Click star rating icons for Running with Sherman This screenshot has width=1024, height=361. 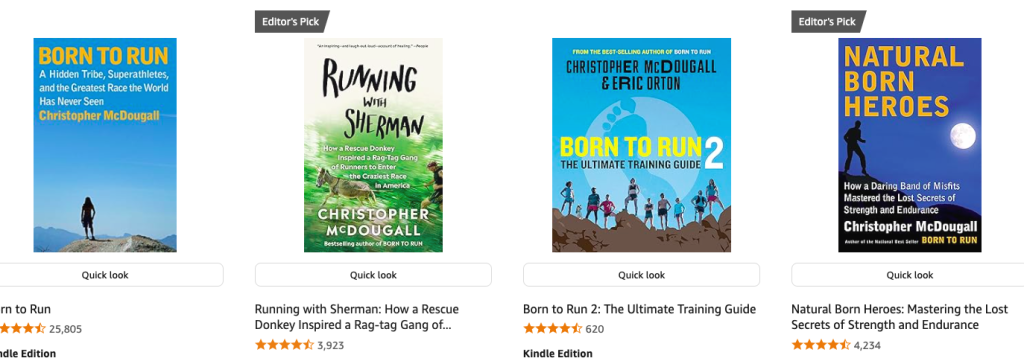284,345
